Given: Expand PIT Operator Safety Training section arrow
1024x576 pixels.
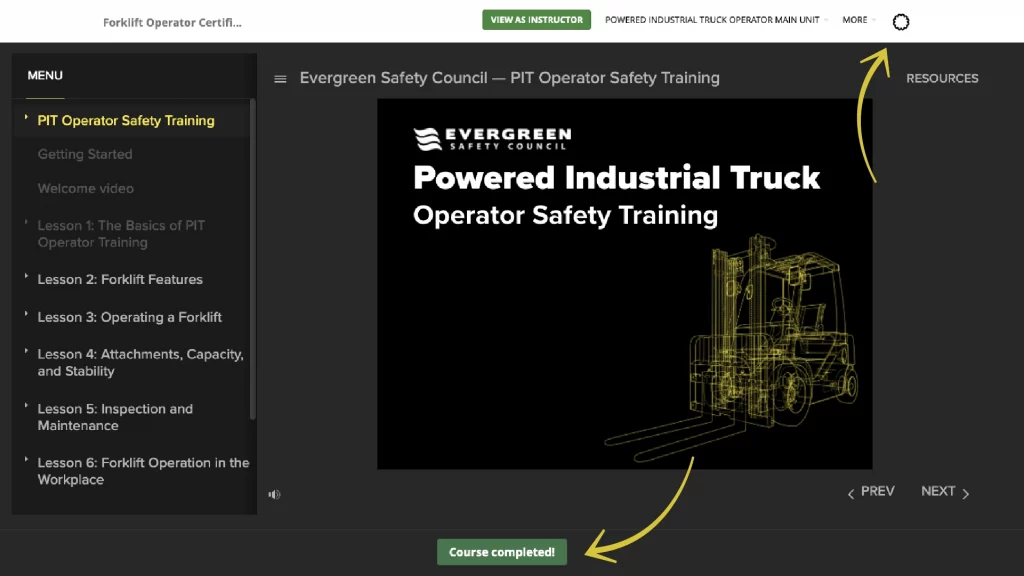Looking at the screenshot, I should (26, 118).
